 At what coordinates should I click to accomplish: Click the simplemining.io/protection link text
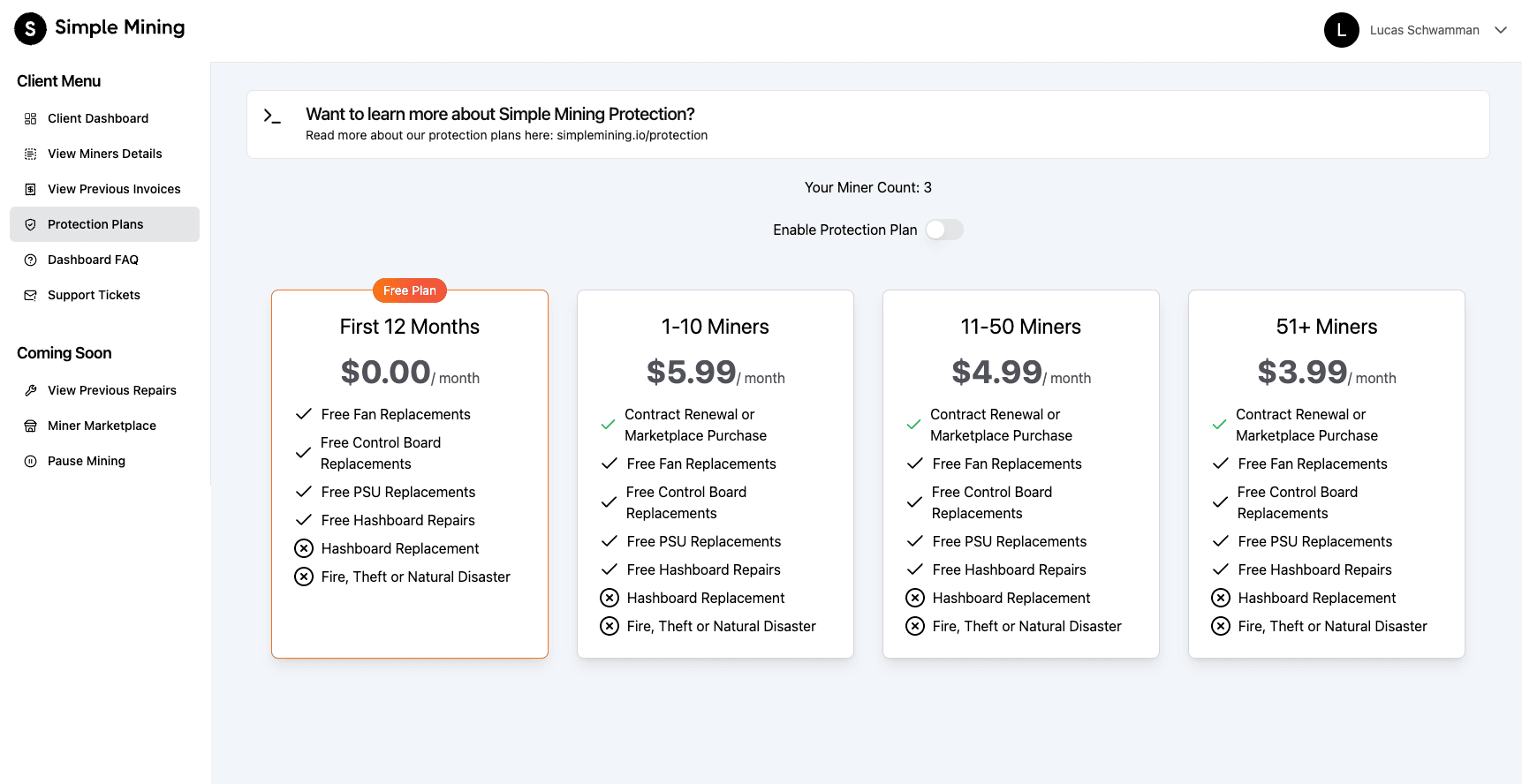[x=632, y=135]
